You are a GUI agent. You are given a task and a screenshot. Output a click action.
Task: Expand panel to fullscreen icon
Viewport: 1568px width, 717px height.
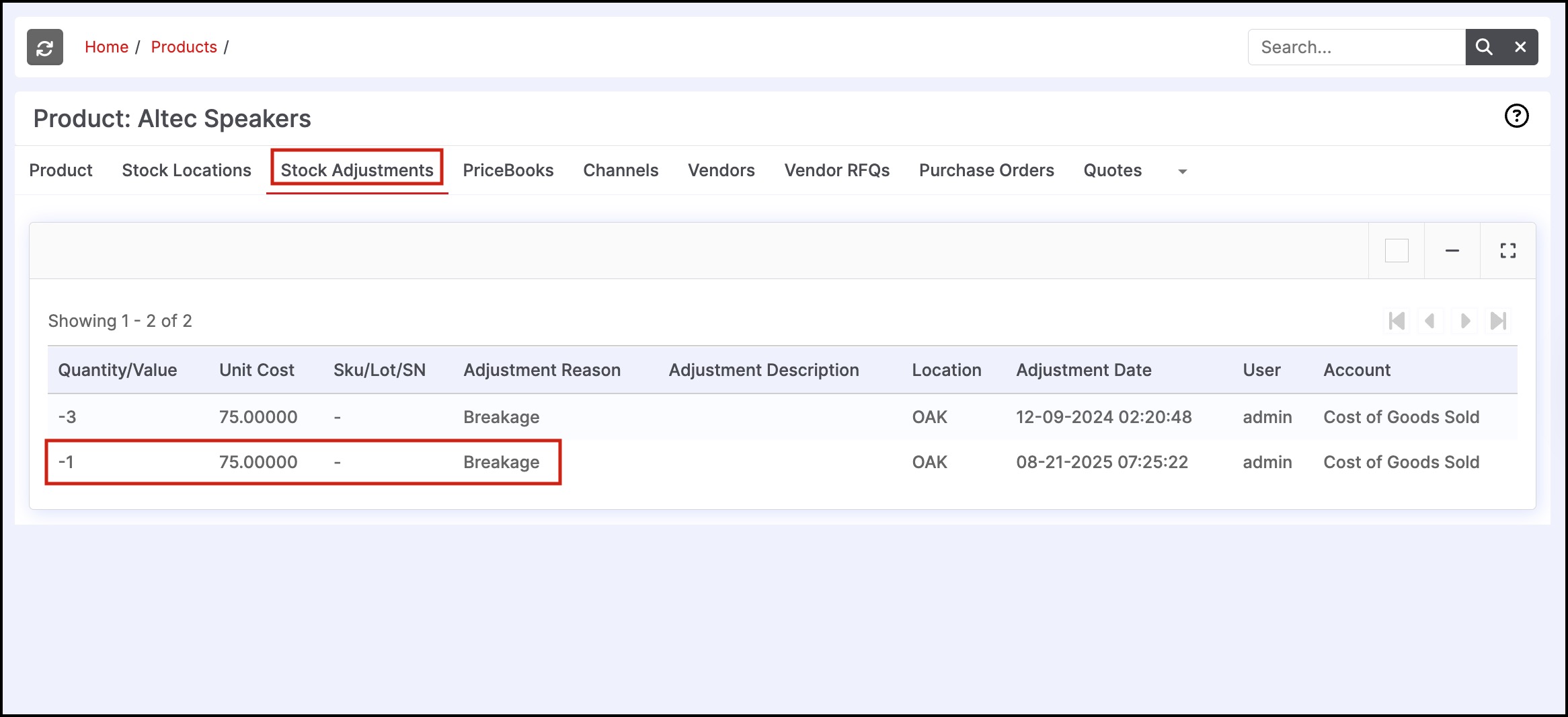pyautogui.click(x=1508, y=251)
